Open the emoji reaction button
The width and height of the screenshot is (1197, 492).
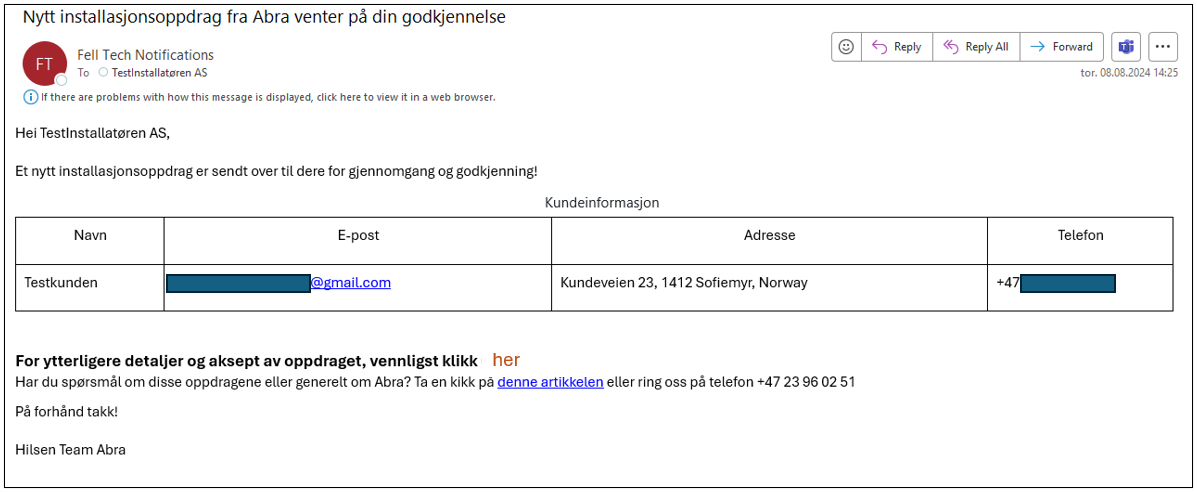846,47
